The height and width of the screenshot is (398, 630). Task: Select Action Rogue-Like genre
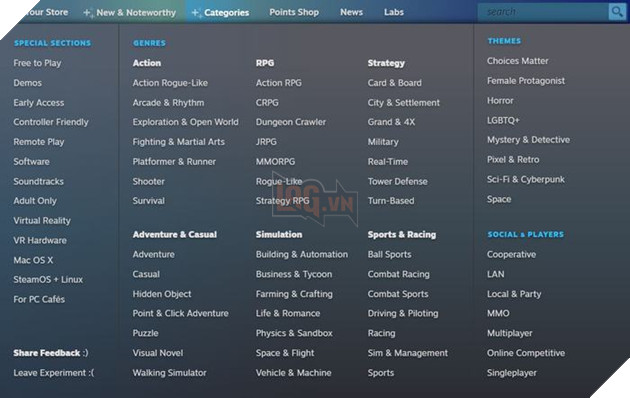coord(170,83)
